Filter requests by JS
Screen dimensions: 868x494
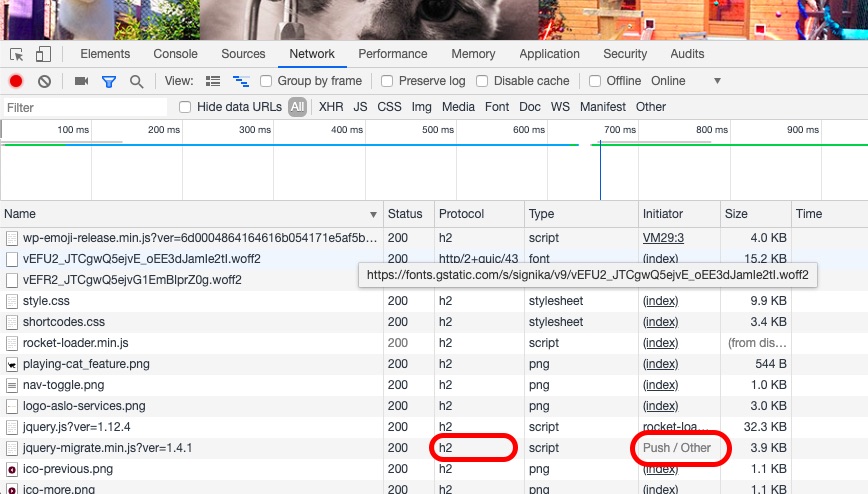(x=360, y=107)
